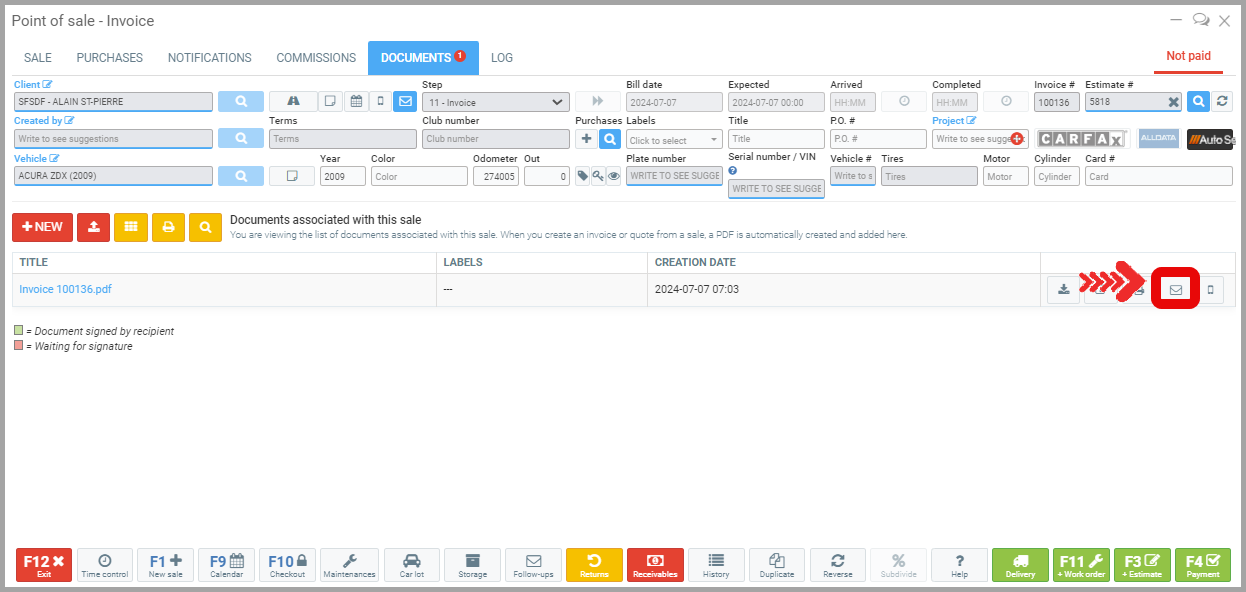Advance step with the double-arrow button
1246x592 pixels.
coord(598,102)
